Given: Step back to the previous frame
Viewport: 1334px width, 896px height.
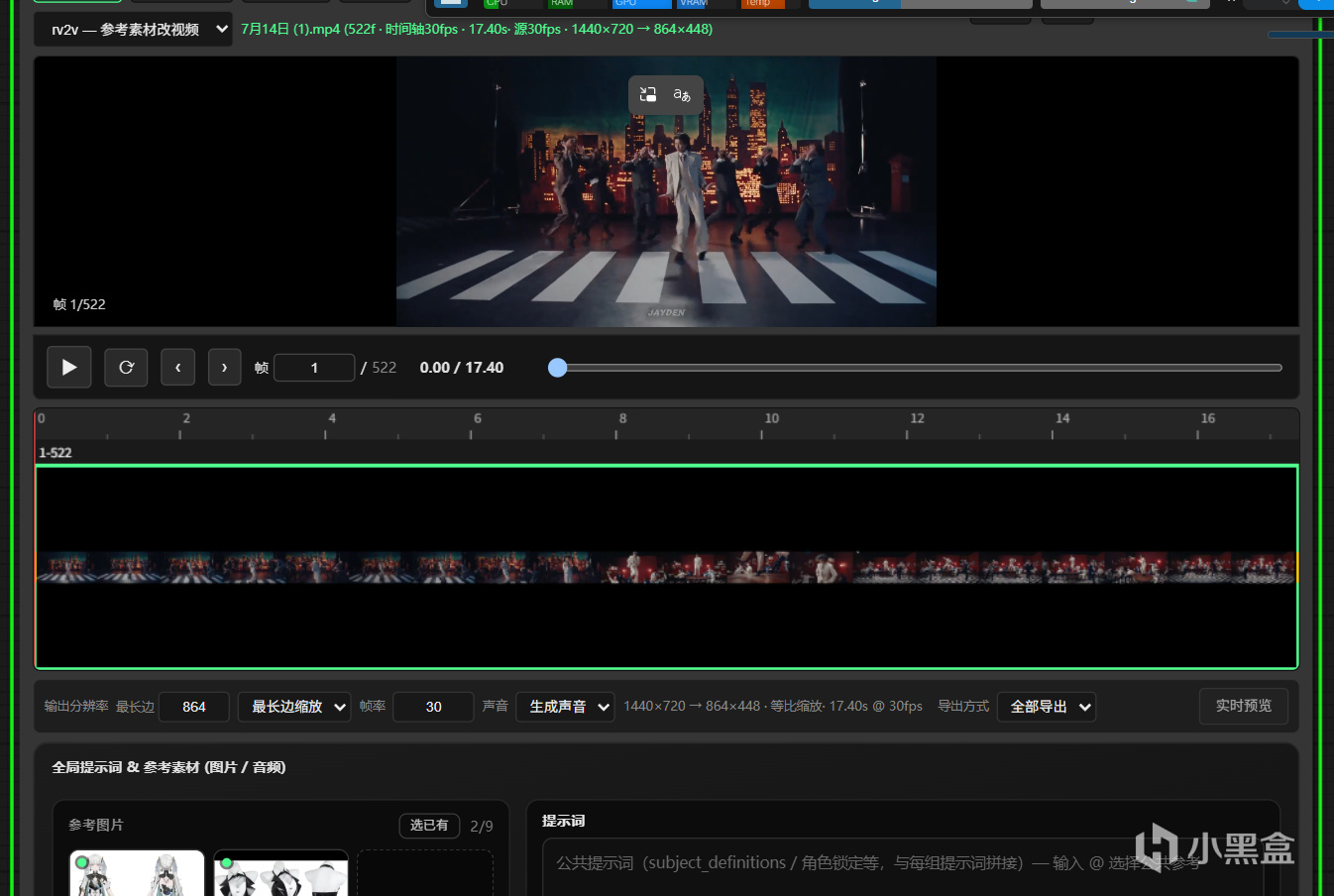Looking at the screenshot, I should point(178,367).
